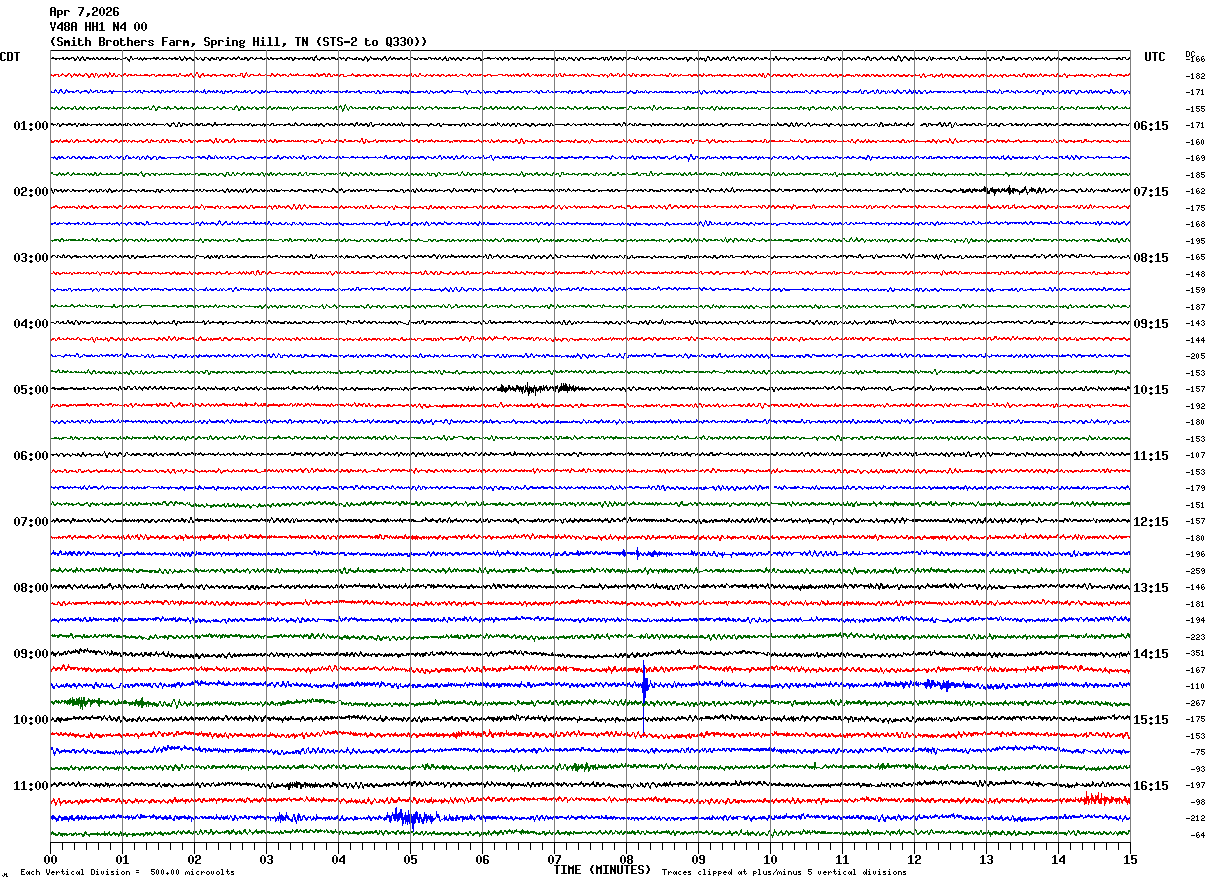The width and height of the screenshot is (1210, 886).
Task: Select the 09:00 CDT time label
Action: point(30,654)
